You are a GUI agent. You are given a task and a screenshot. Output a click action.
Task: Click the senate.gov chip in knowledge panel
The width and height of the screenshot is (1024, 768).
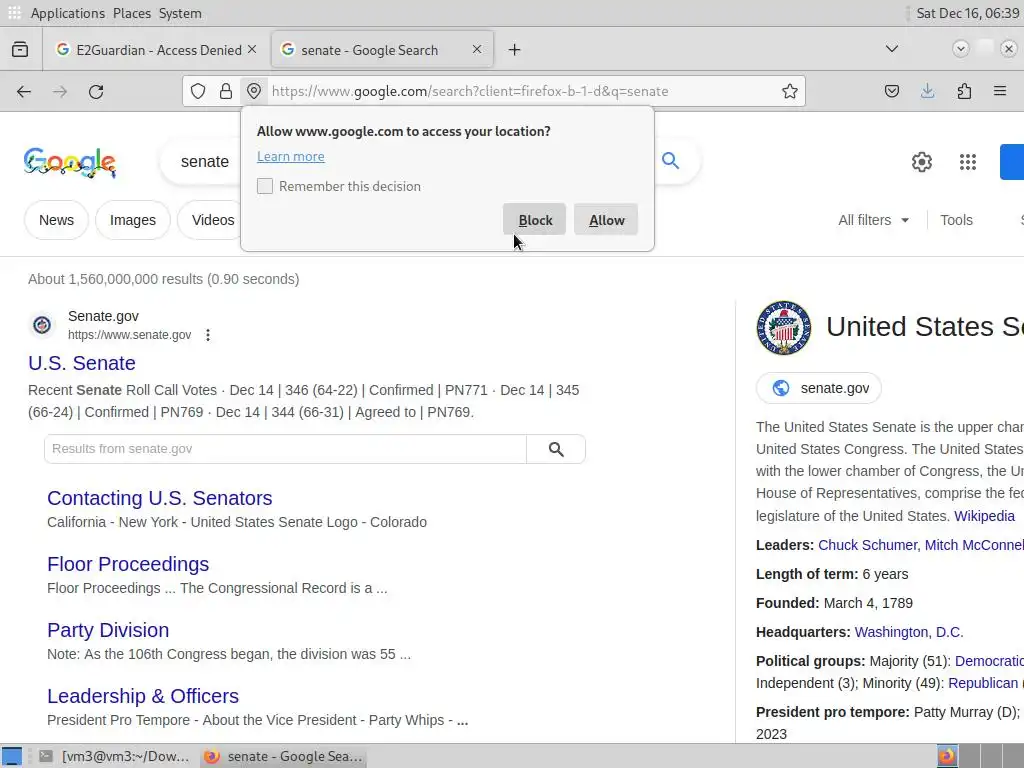(819, 388)
